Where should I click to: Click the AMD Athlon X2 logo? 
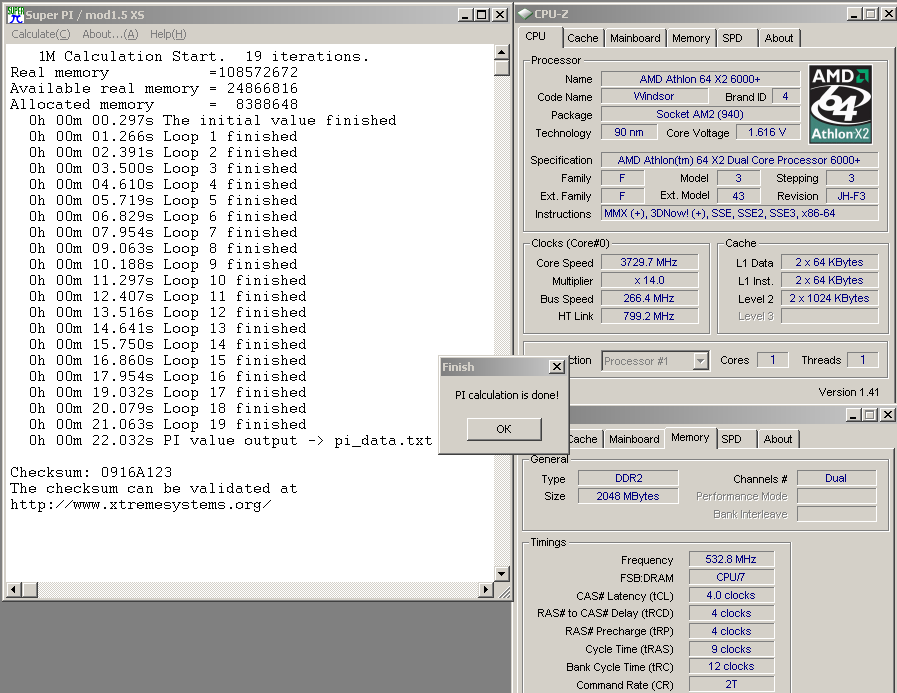[x=840, y=104]
